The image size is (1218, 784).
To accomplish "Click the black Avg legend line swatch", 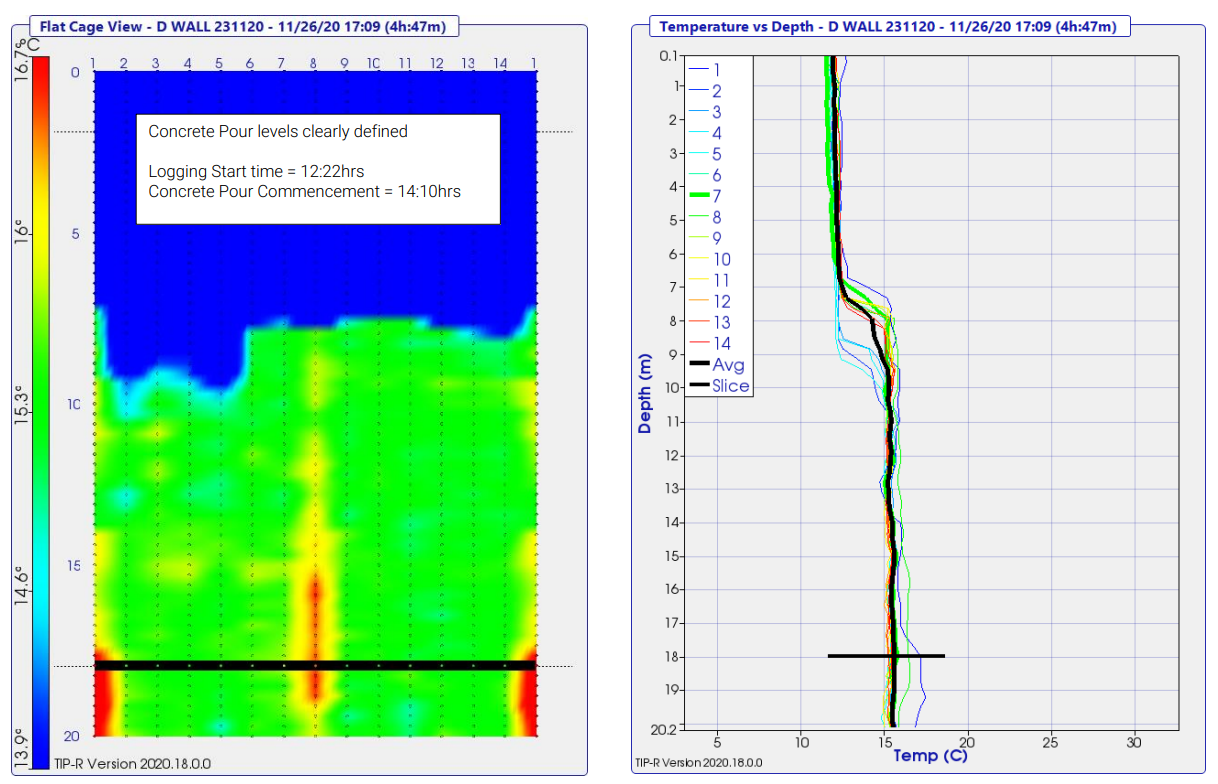I will pos(698,365).
